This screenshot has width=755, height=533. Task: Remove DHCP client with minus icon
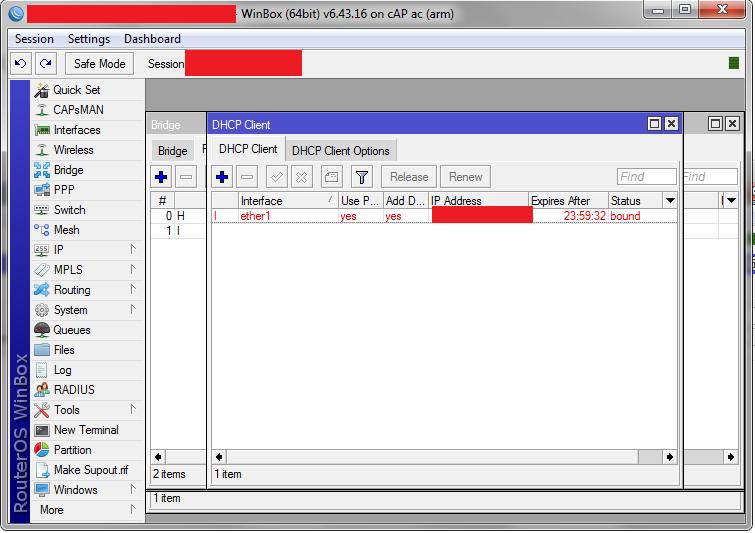247,177
